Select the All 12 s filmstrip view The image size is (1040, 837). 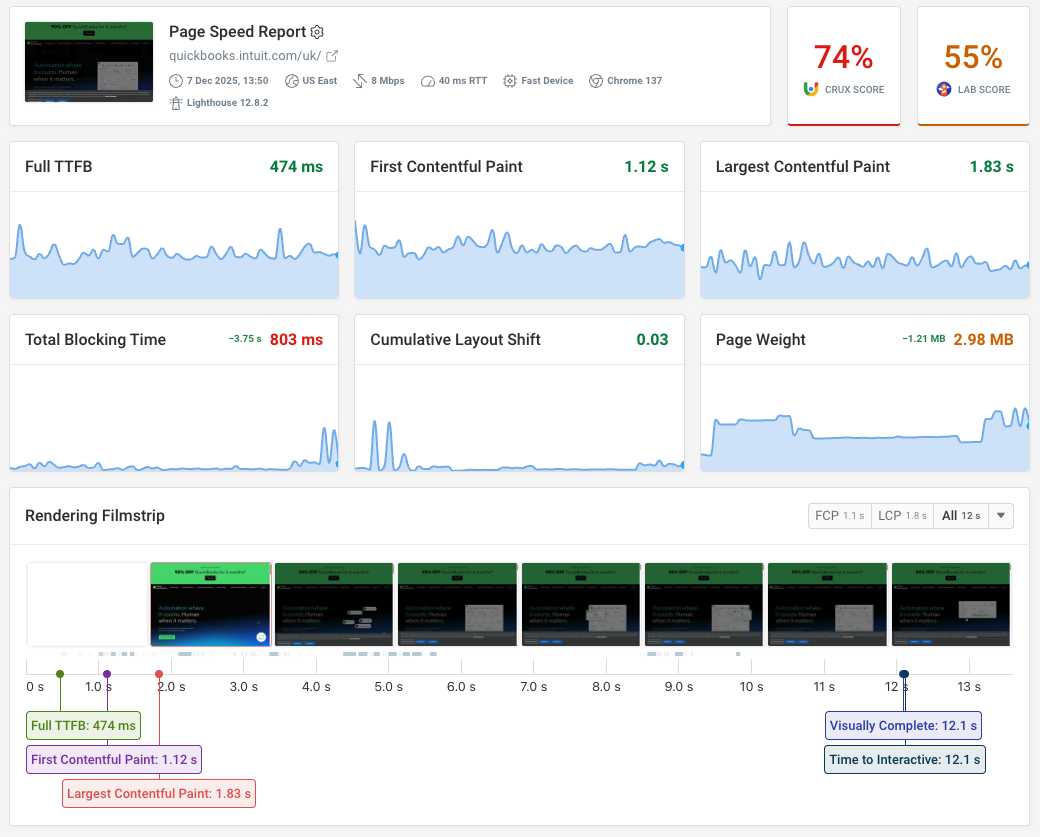click(x=960, y=515)
